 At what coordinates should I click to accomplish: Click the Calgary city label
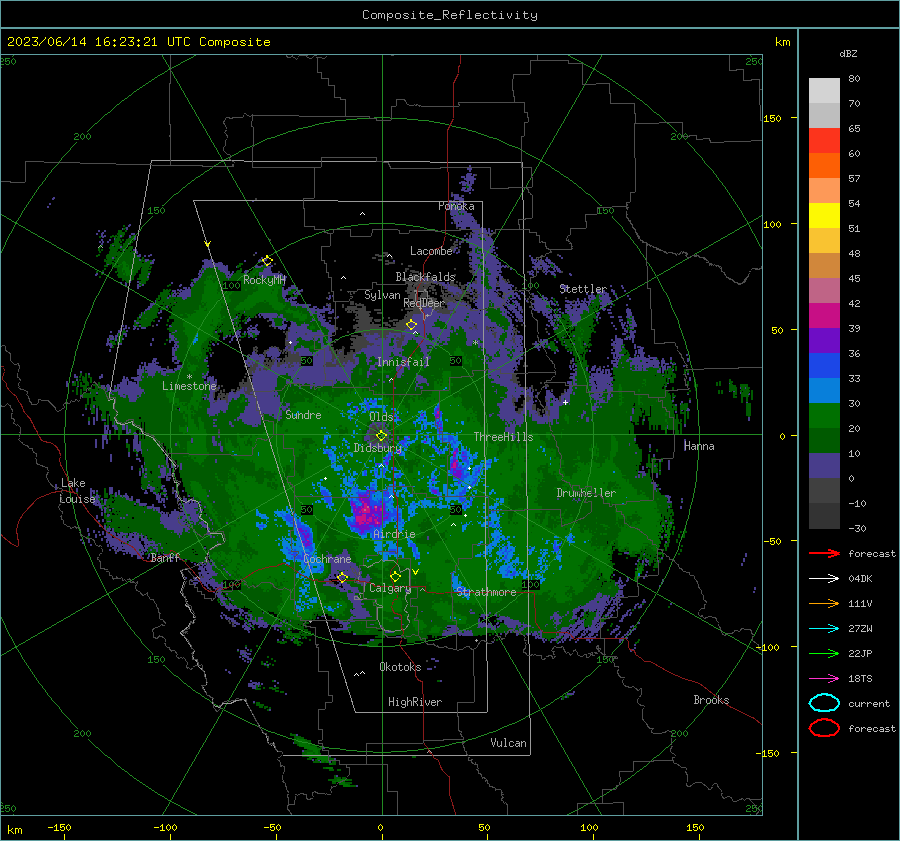390,588
